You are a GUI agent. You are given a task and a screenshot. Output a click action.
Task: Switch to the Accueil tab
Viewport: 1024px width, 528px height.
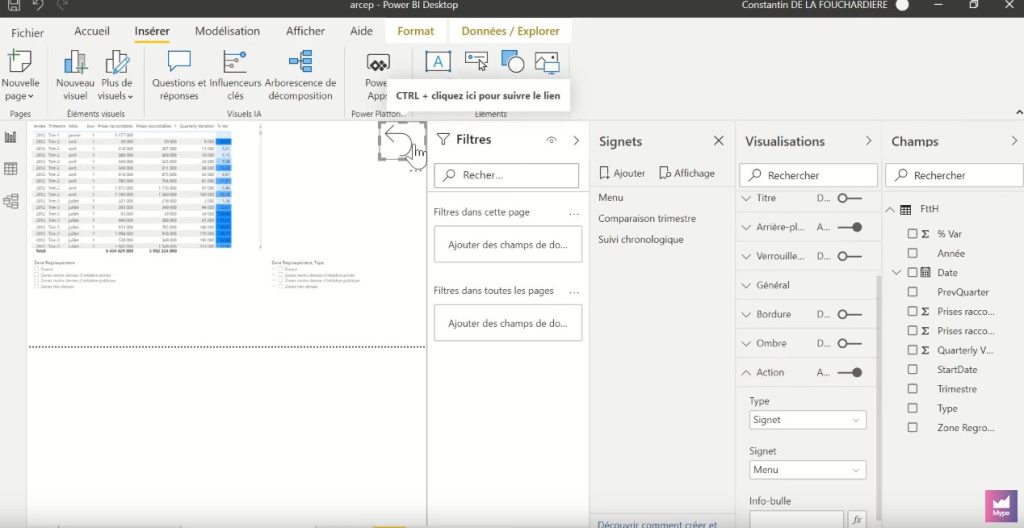click(x=91, y=31)
